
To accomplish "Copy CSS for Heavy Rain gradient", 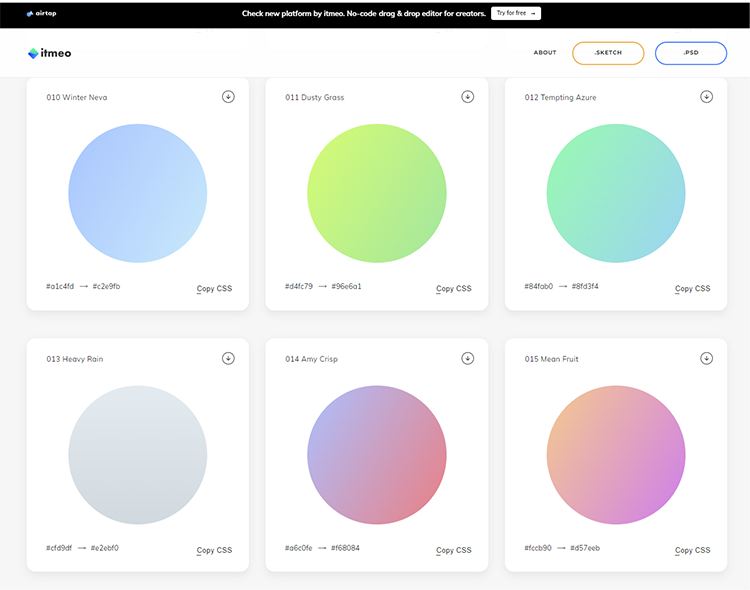I will (214, 550).
